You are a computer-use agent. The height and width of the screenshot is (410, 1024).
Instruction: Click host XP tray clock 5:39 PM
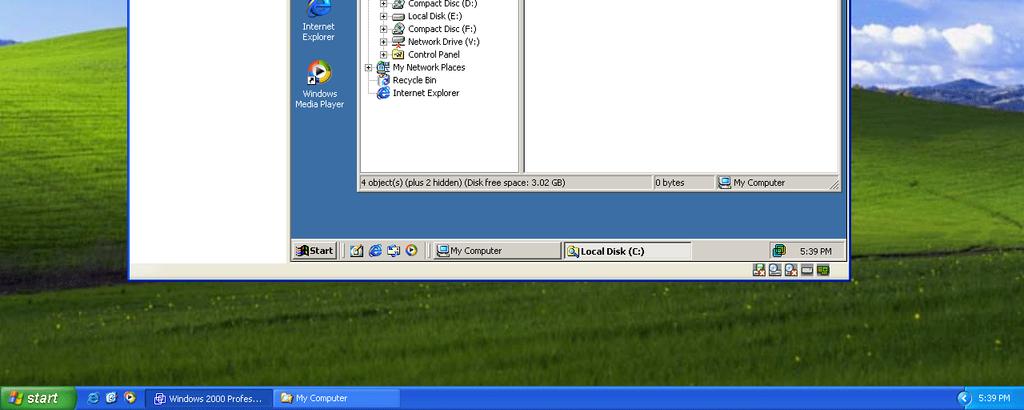[995, 398]
